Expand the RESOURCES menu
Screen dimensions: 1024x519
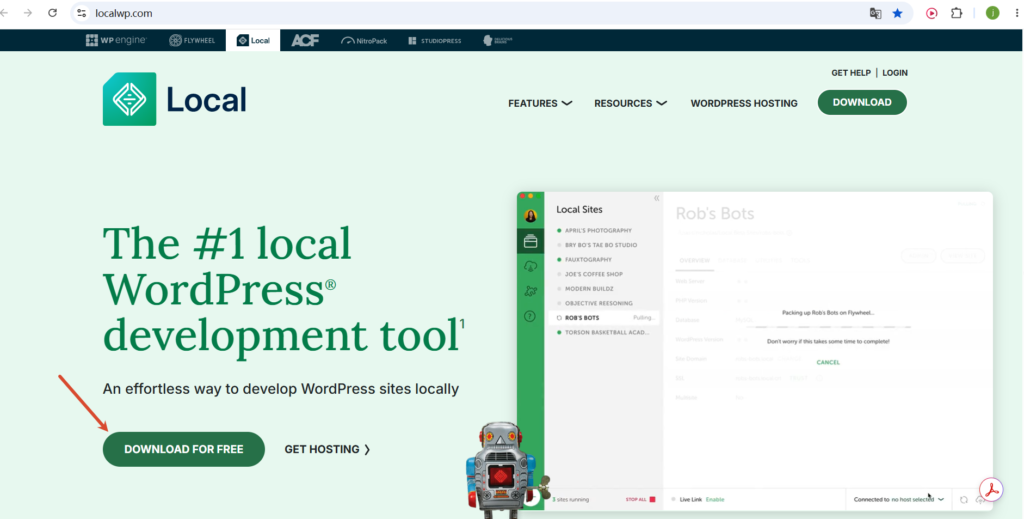(630, 103)
